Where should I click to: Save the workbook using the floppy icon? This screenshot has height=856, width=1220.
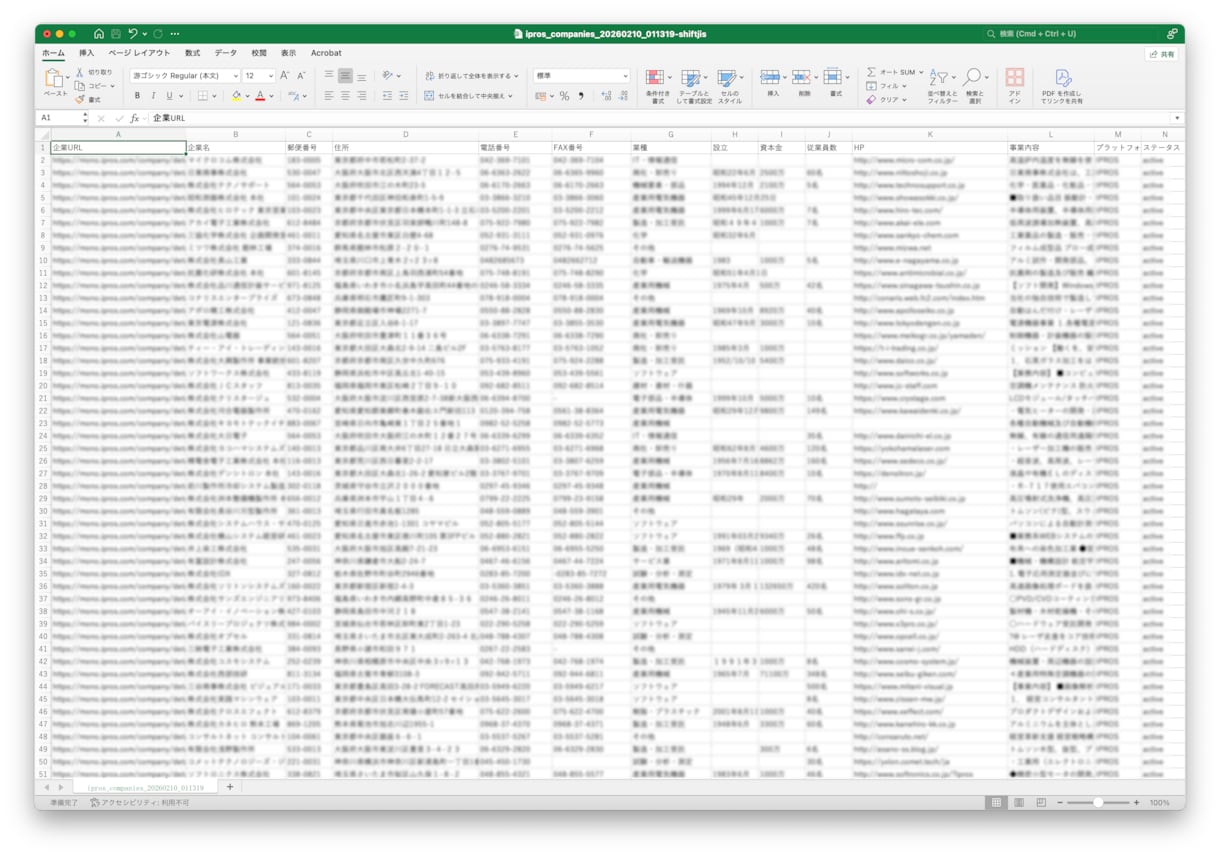pyautogui.click(x=116, y=34)
